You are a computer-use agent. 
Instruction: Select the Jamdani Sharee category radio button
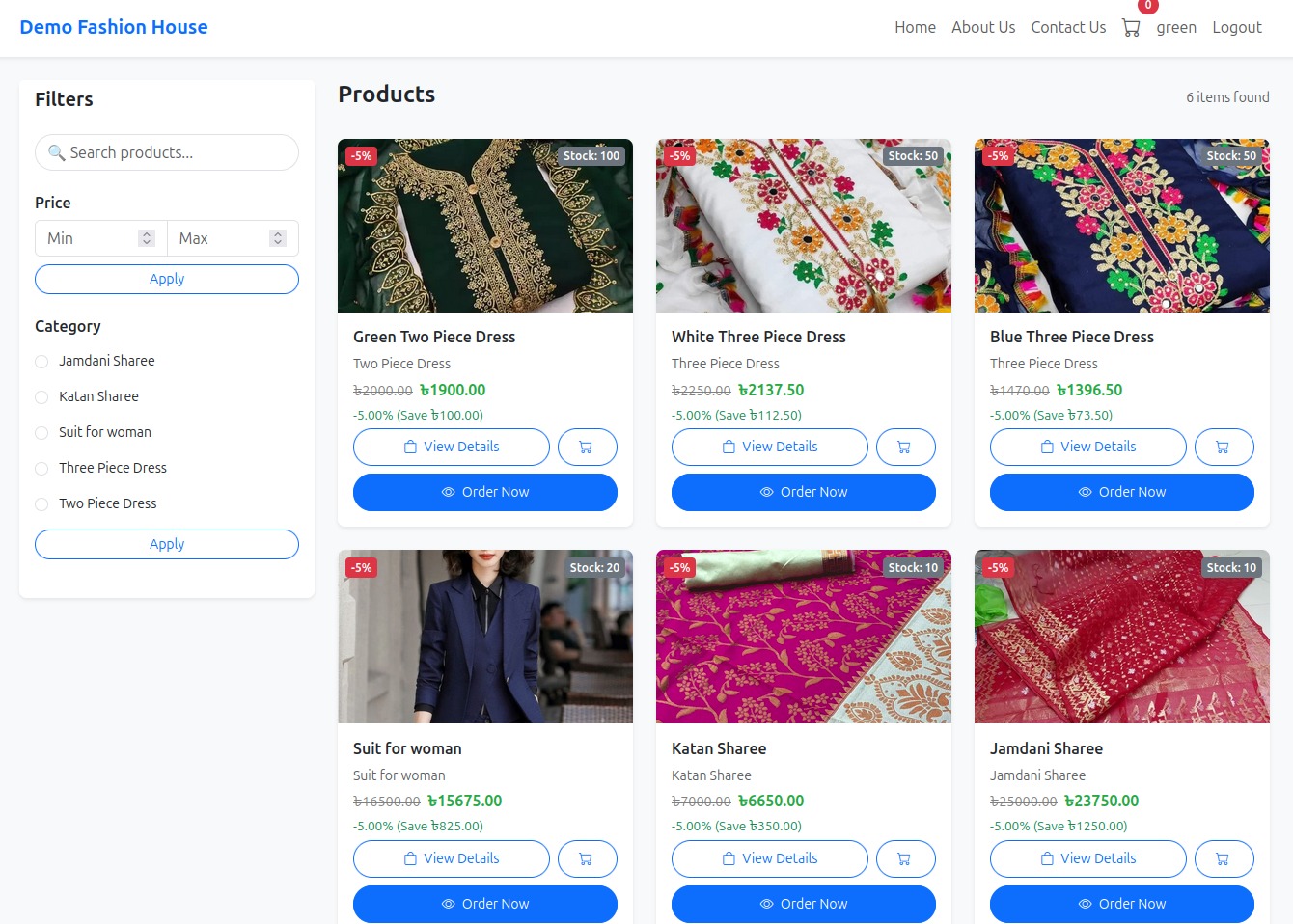41,361
